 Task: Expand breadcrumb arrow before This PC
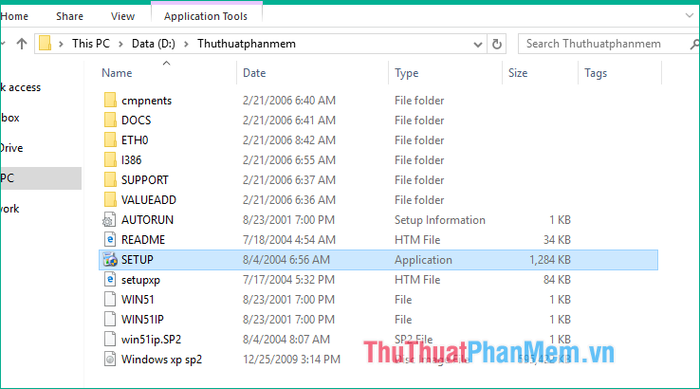pos(61,44)
